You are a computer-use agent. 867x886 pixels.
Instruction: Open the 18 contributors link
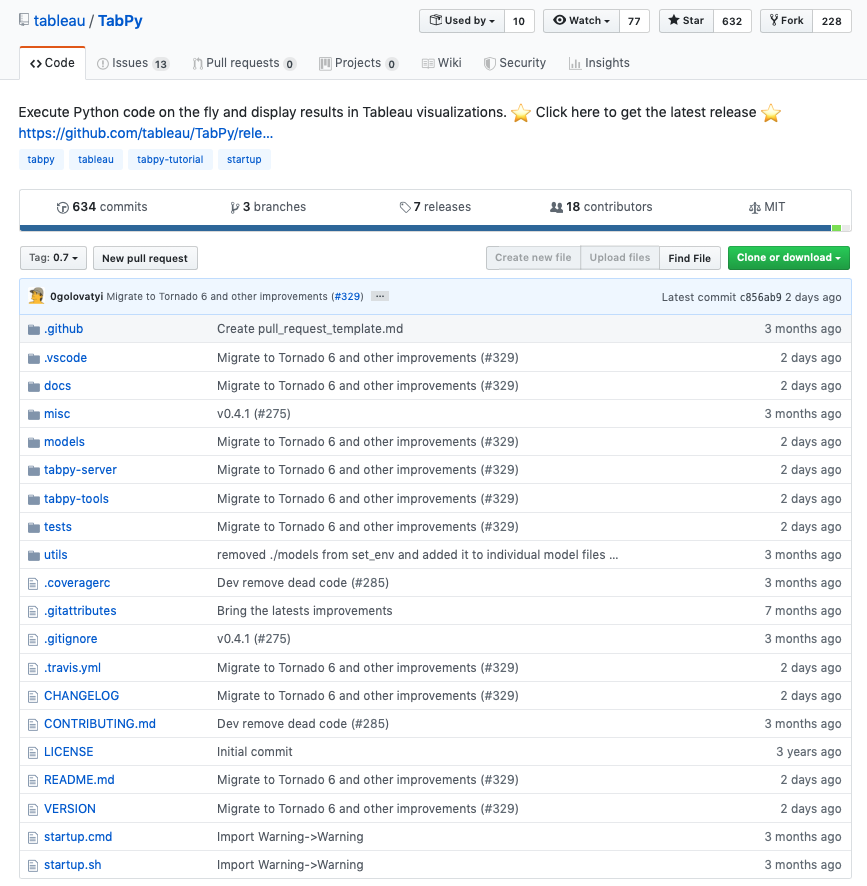click(x=601, y=207)
